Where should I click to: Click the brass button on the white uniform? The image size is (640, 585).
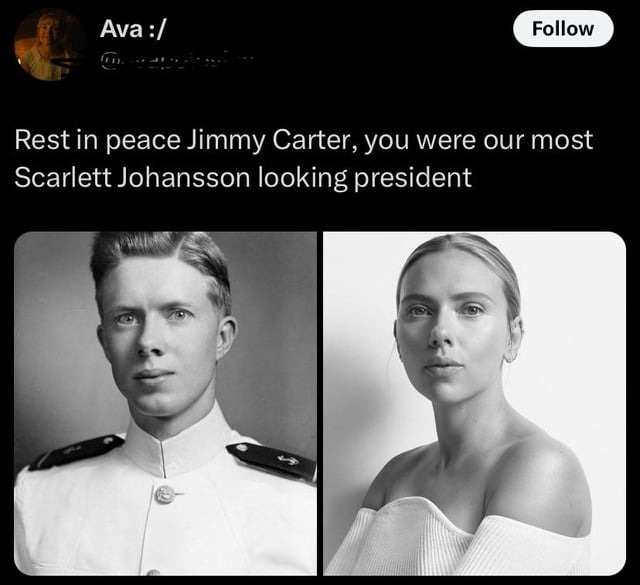click(x=165, y=494)
